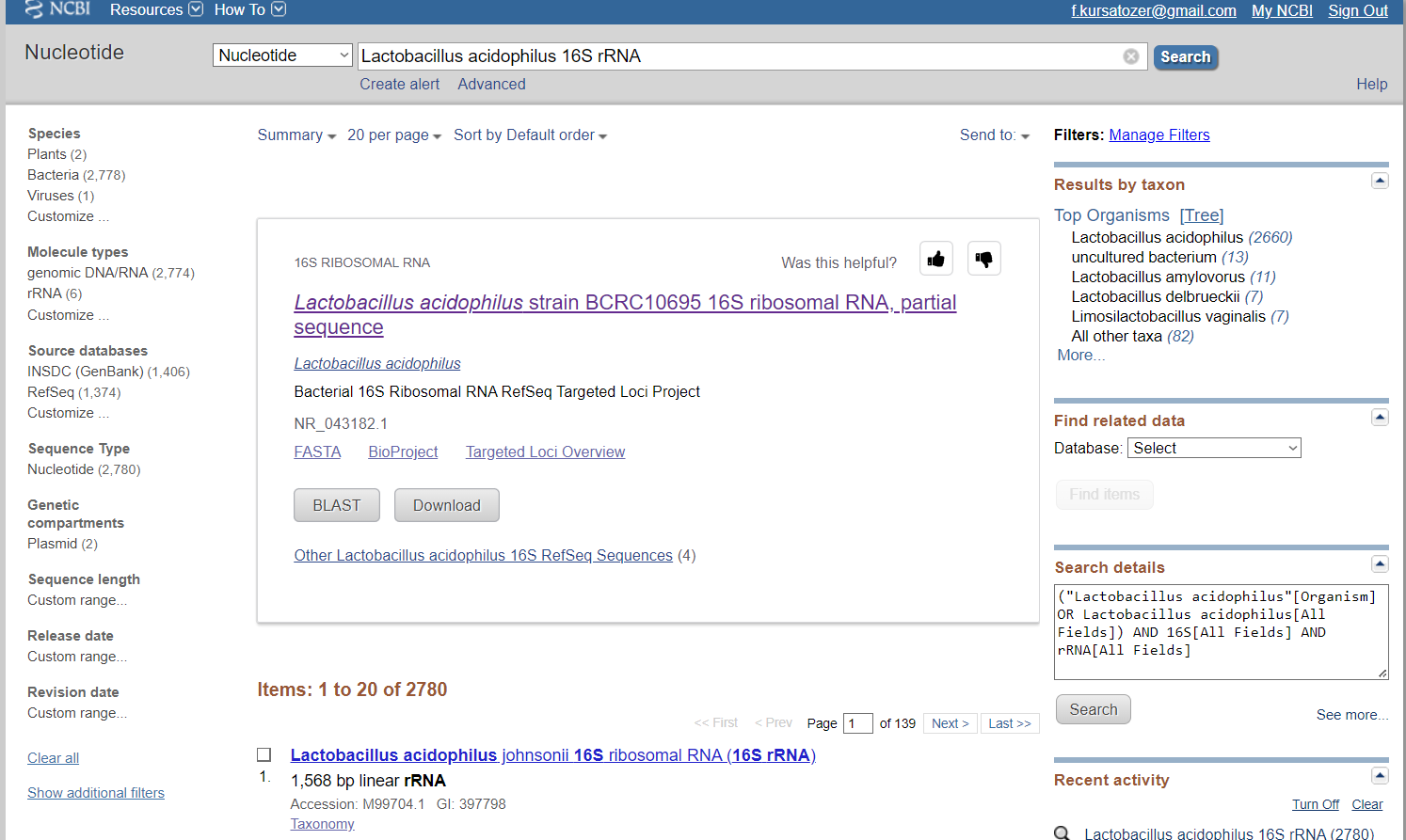Collapse the Results by taxon panel
This screenshot has width=1406, height=840.
pos(1380,181)
